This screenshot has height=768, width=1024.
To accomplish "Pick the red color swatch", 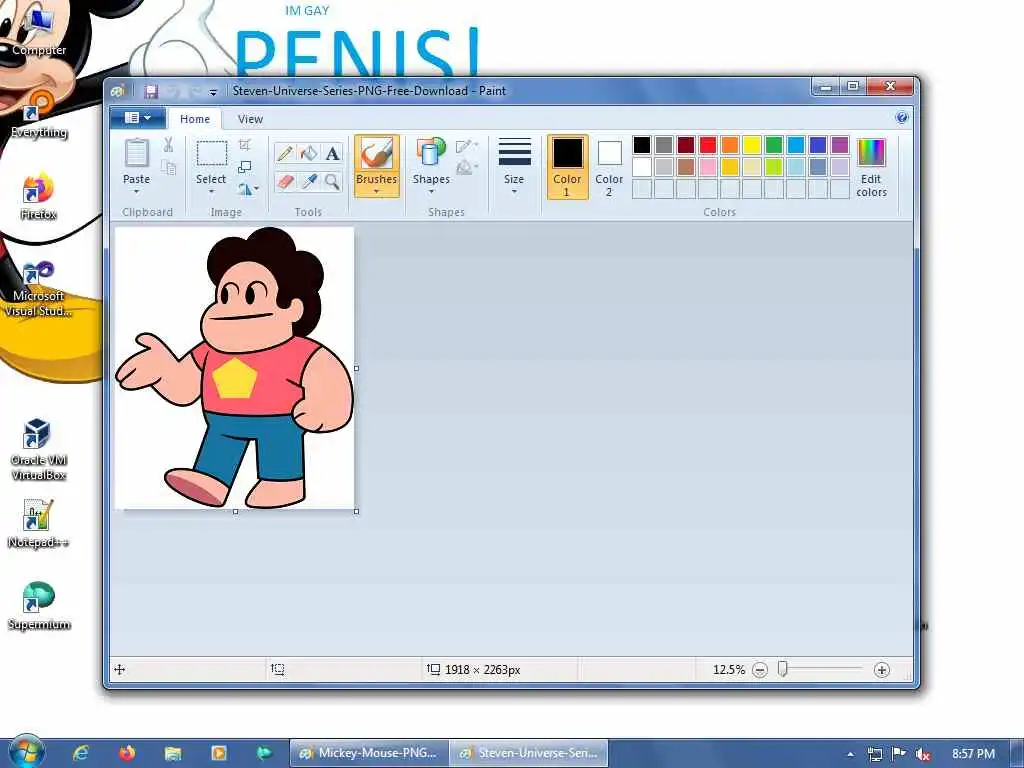I will click(707, 145).
